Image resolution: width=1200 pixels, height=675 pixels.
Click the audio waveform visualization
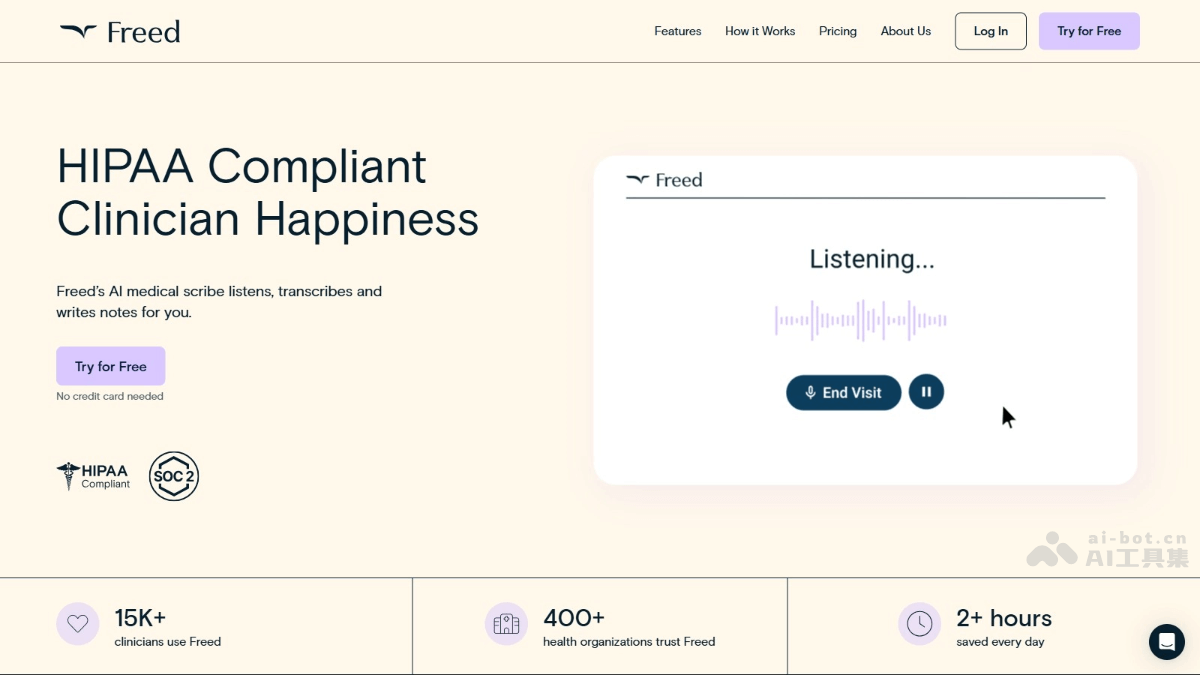pyautogui.click(x=860, y=321)
